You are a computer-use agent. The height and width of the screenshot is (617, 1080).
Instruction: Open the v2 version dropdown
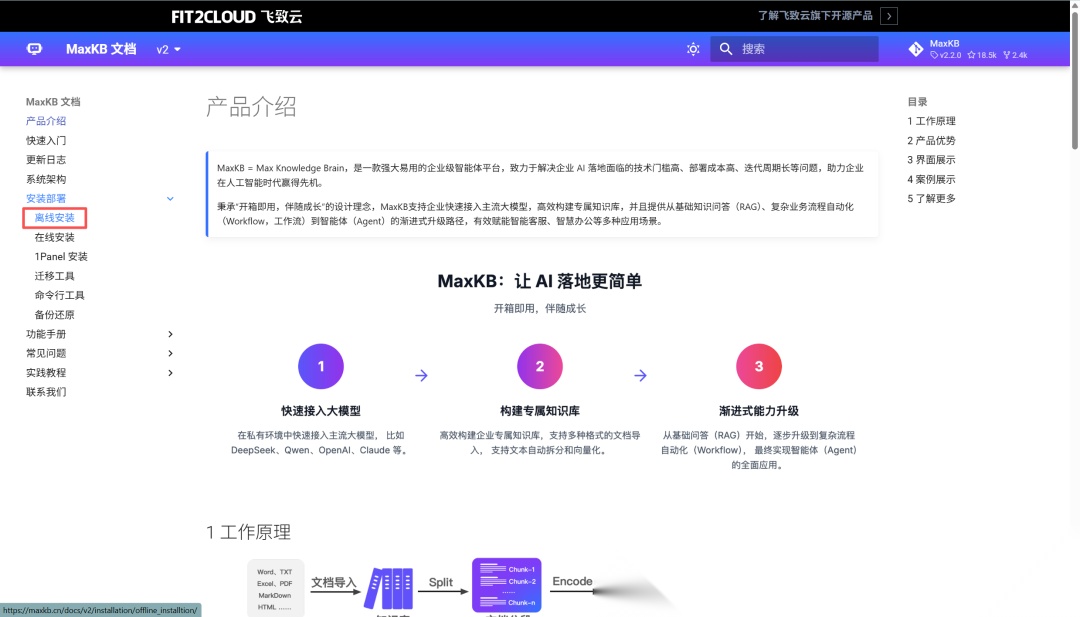pos(169,50)
